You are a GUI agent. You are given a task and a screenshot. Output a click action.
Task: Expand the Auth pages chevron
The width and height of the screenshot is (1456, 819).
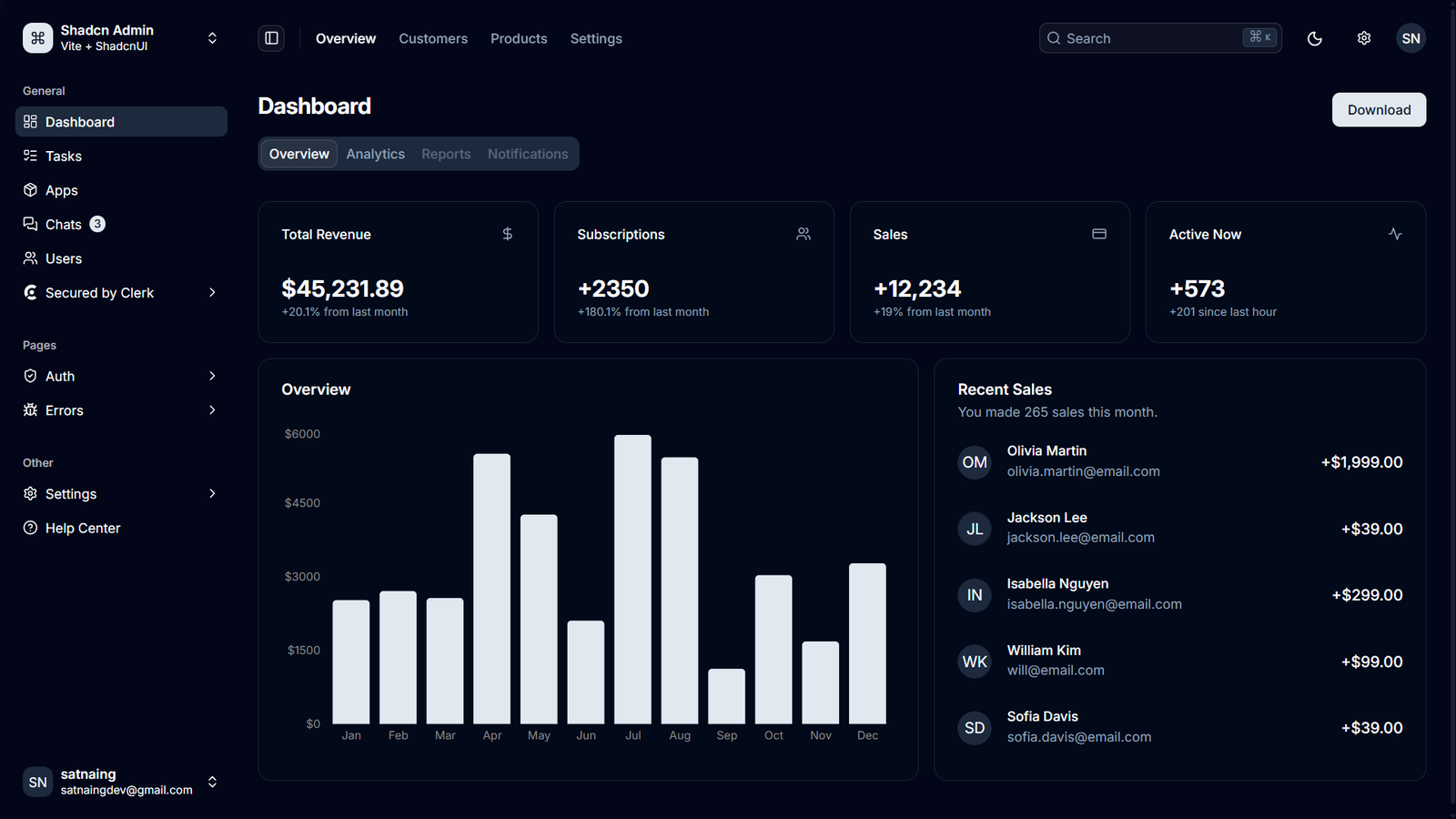click(x=212, y=376)
